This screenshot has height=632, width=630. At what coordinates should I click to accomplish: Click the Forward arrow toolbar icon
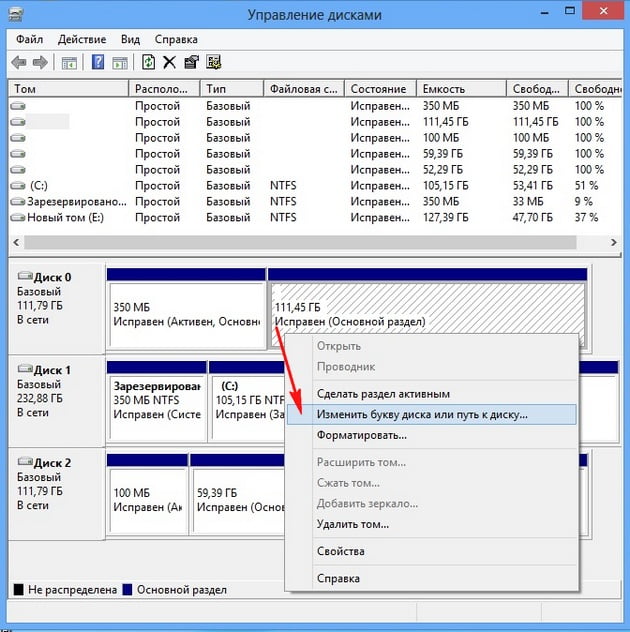pos(40,62)
